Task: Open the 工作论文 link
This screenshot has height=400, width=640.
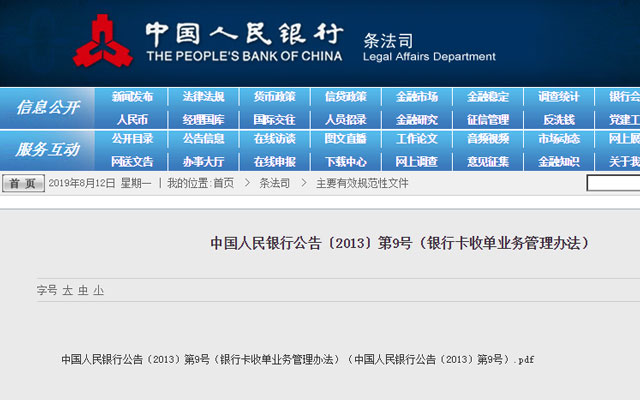Action: 417,139
